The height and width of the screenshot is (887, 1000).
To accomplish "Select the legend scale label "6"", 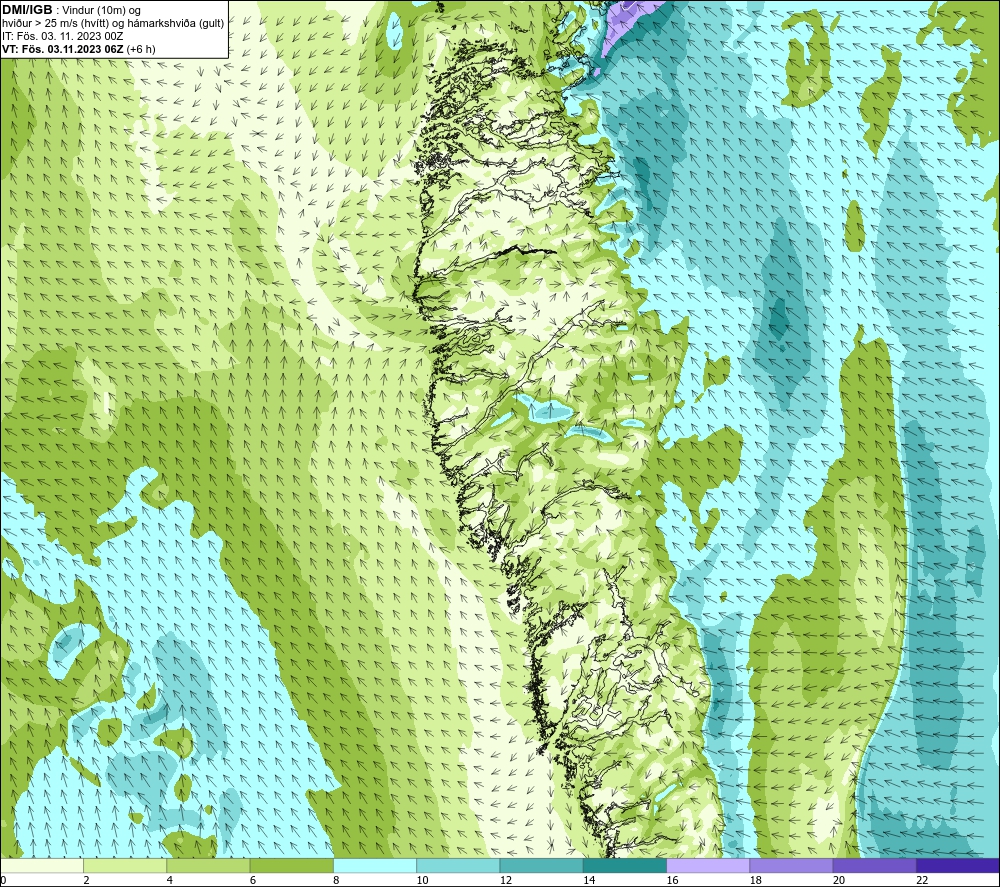I will click(x=253, y=881).
